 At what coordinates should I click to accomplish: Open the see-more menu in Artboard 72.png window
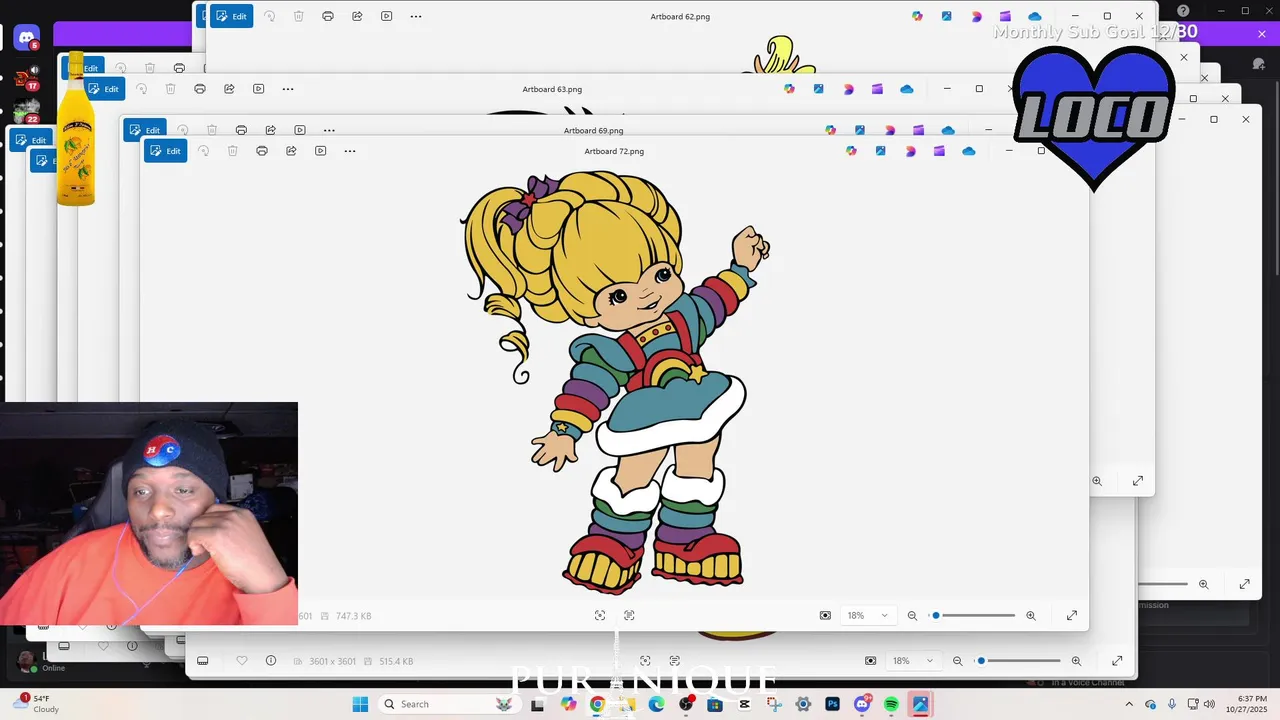(x=350, y=151)
